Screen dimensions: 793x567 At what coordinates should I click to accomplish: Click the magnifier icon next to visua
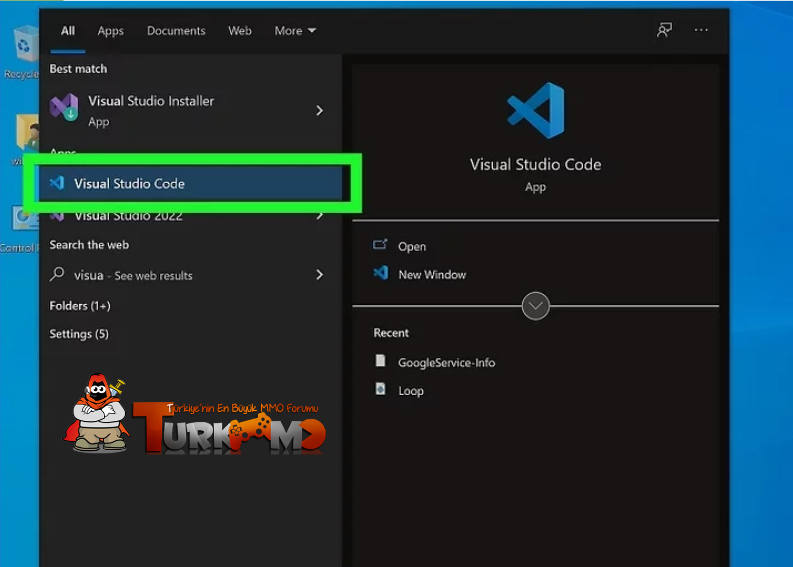57,274
